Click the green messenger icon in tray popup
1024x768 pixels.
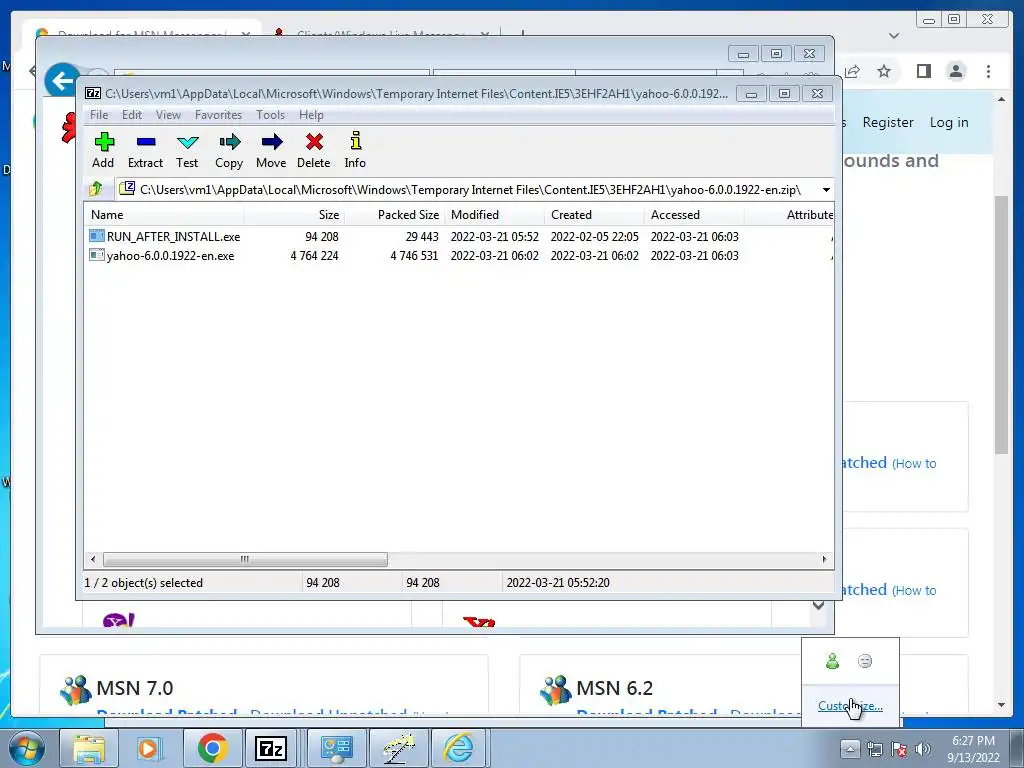coord(832,661)
